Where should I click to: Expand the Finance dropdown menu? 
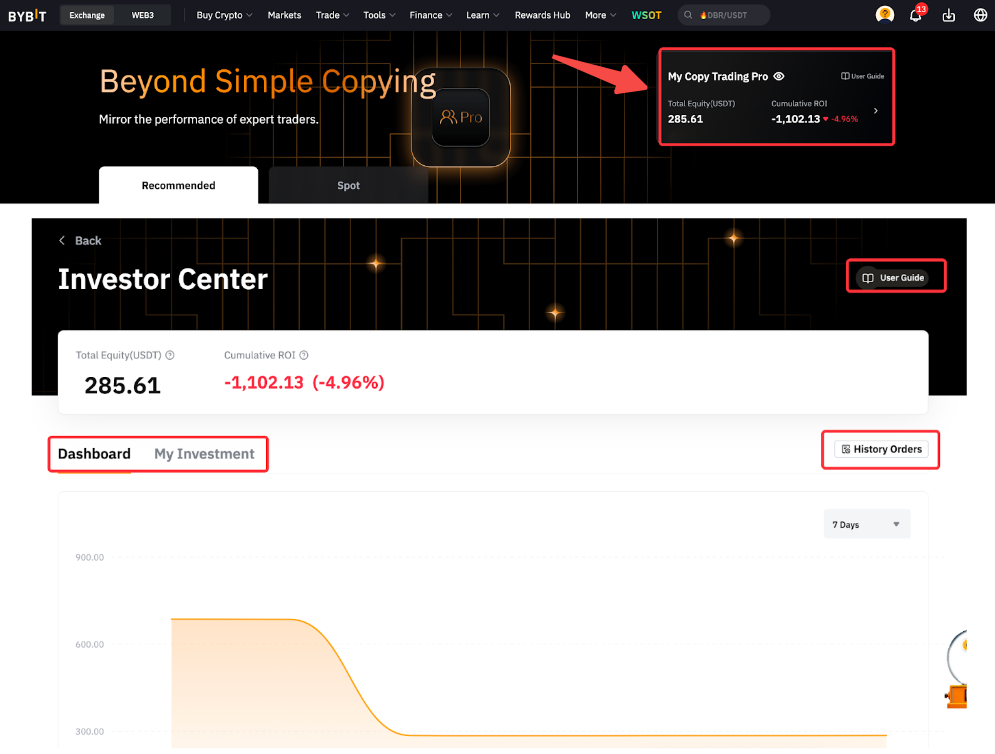point(431,15)
